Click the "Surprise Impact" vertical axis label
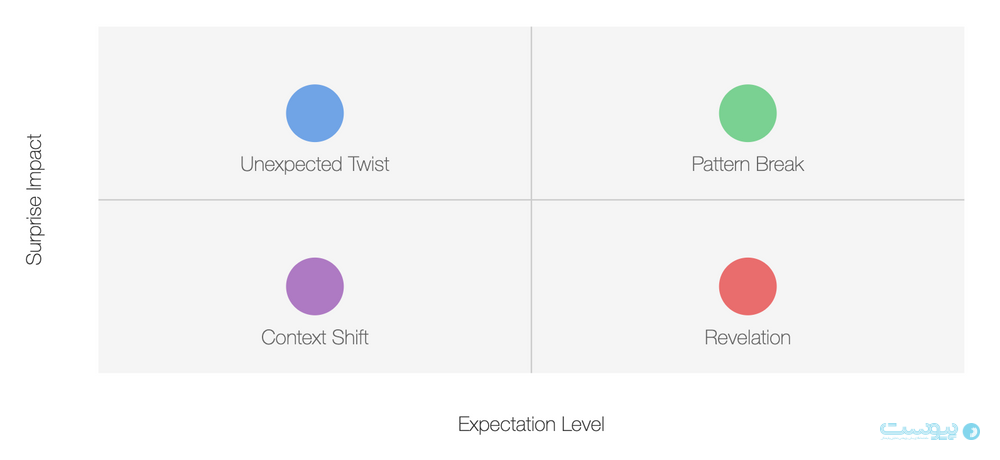Image resolution: width=1000 pixels, height=460 pixels. coord(35,200)
